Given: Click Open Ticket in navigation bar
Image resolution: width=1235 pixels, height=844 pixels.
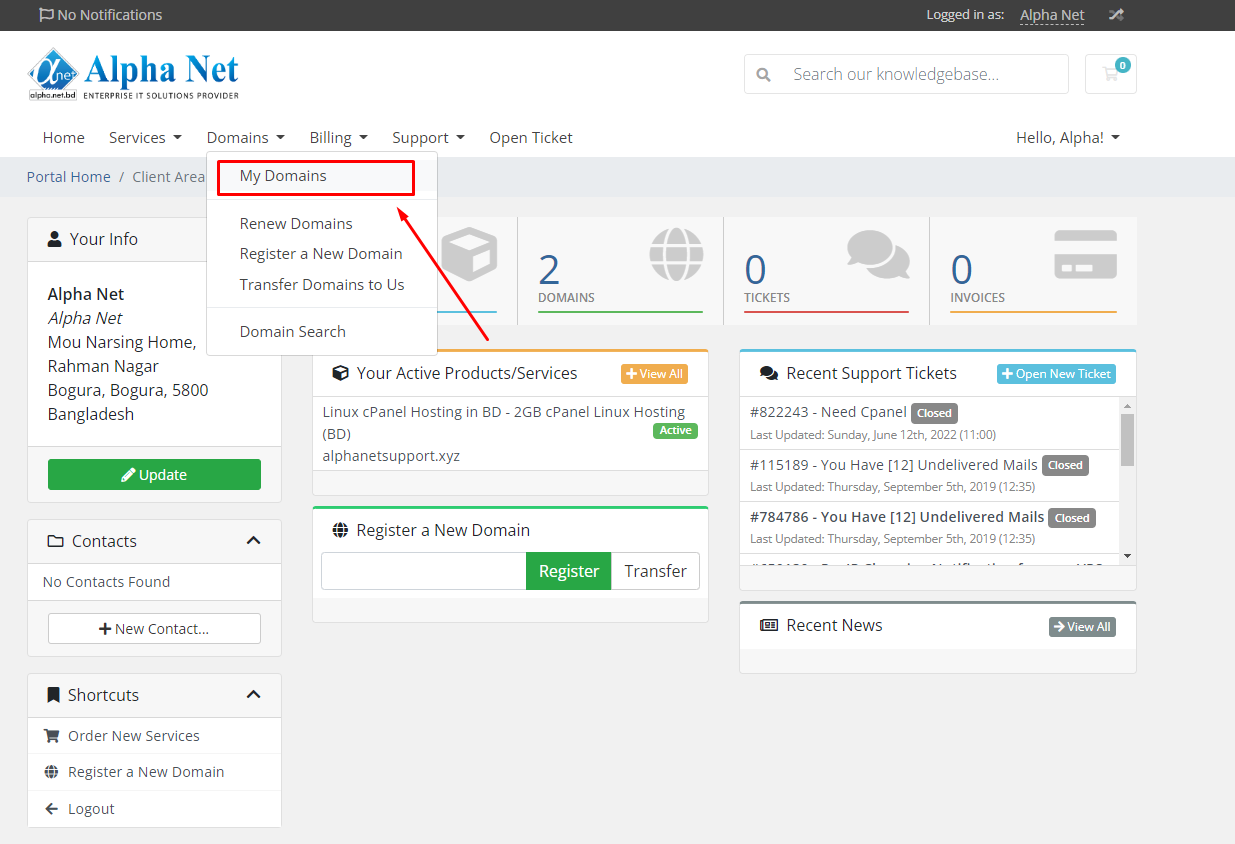Looking at the screenshot, I should click(x=531, y=137).
